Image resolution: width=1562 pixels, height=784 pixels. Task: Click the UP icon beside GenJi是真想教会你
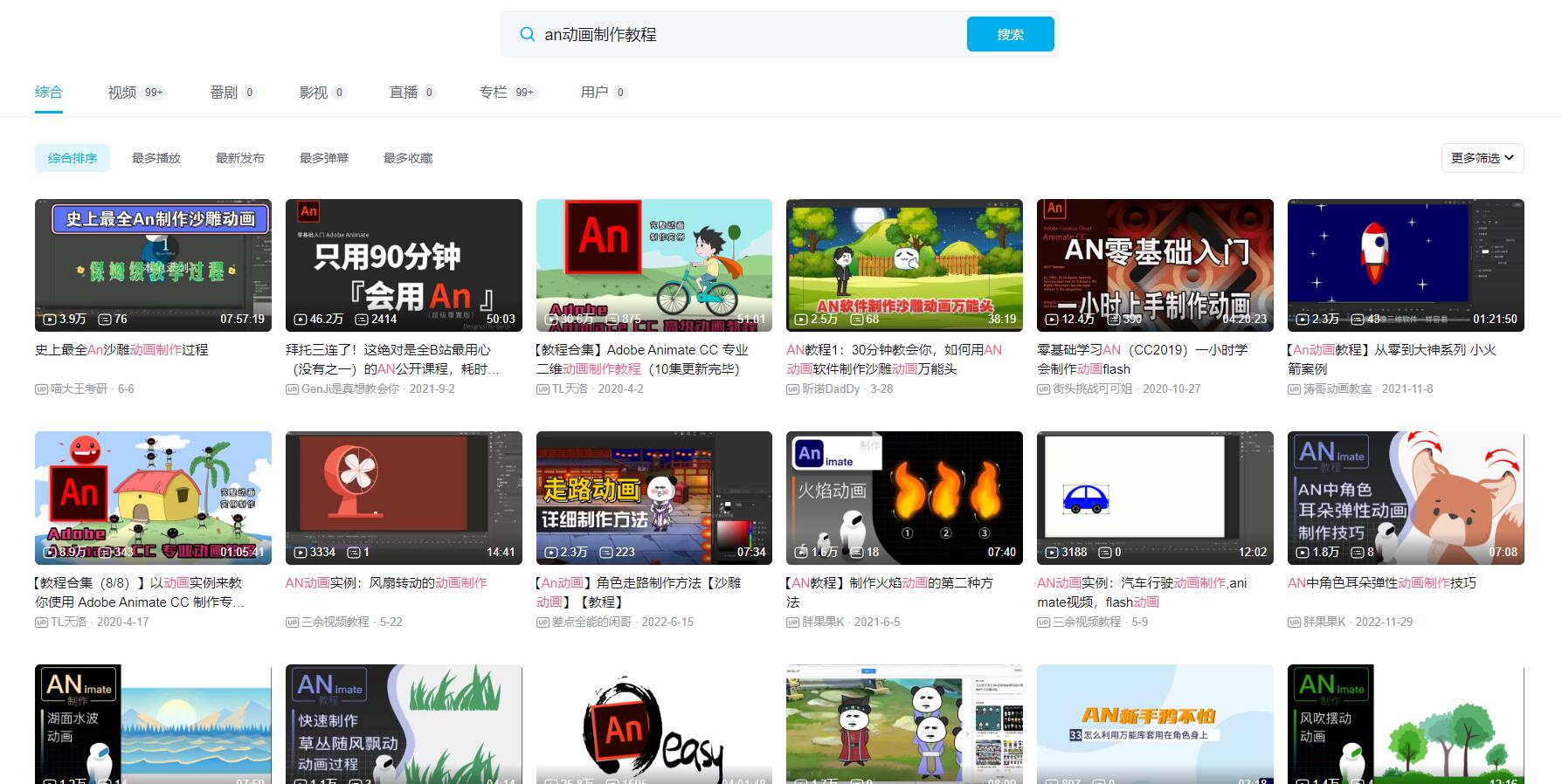coord(292,389)
